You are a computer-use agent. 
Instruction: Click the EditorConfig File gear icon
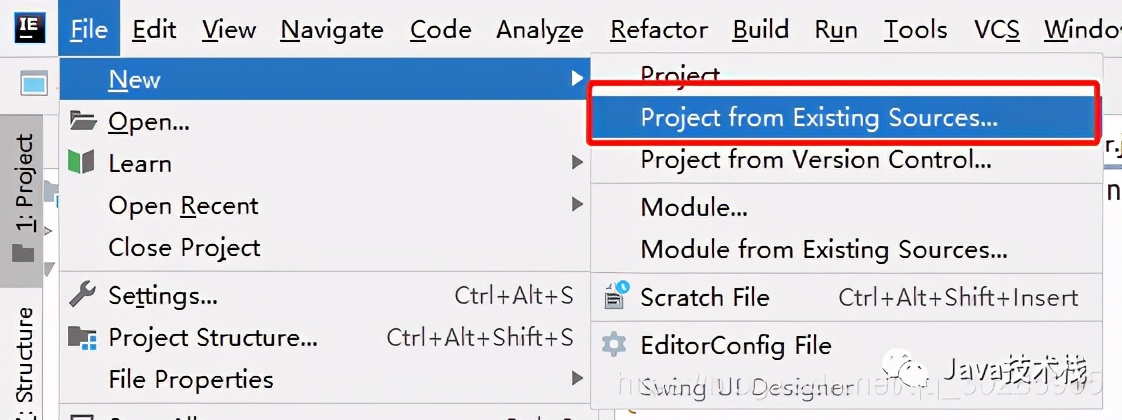[x=614, y=346]
